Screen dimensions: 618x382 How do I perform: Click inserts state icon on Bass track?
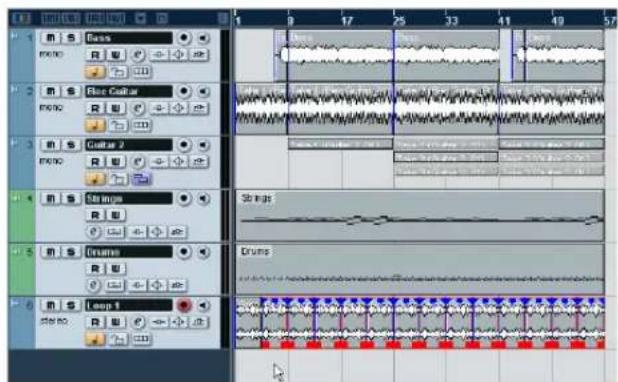158,55
